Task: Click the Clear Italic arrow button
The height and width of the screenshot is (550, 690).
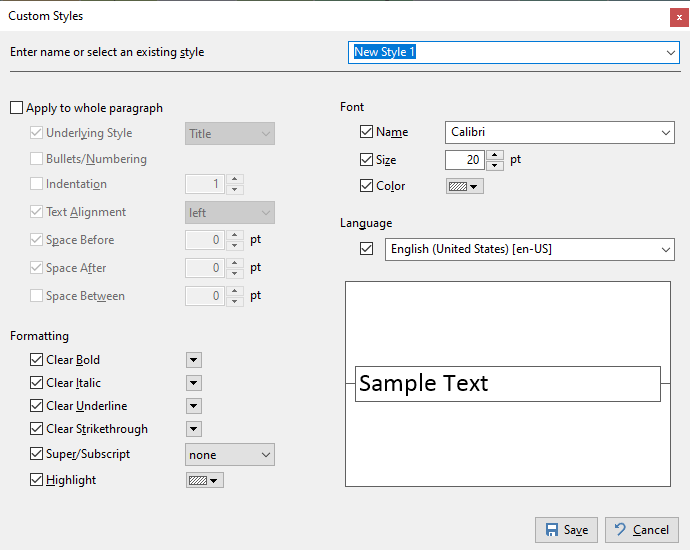Action: [x=194, y=383]
